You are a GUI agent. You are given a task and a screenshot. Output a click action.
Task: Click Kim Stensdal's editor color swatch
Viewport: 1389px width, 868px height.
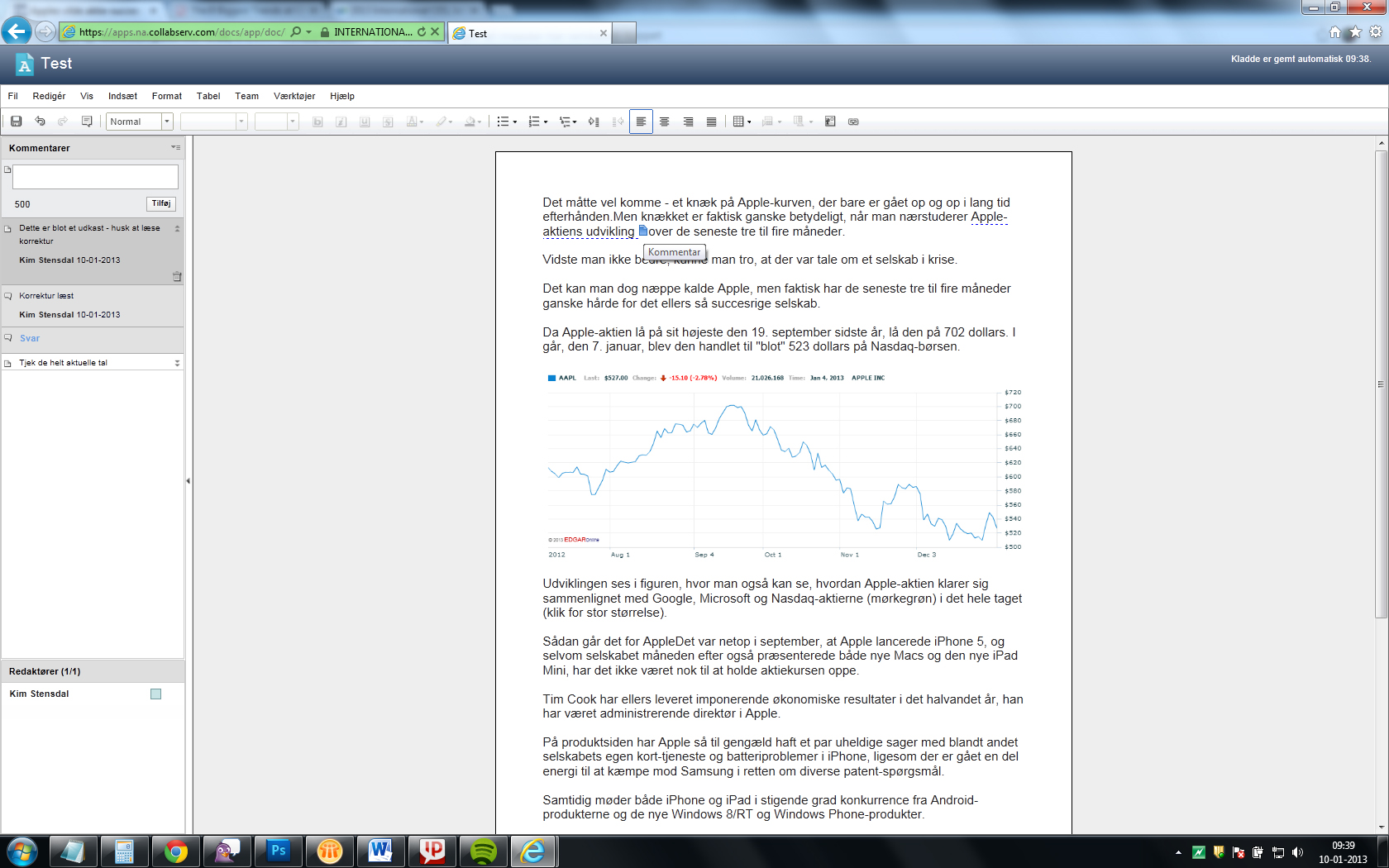[155, 694]
